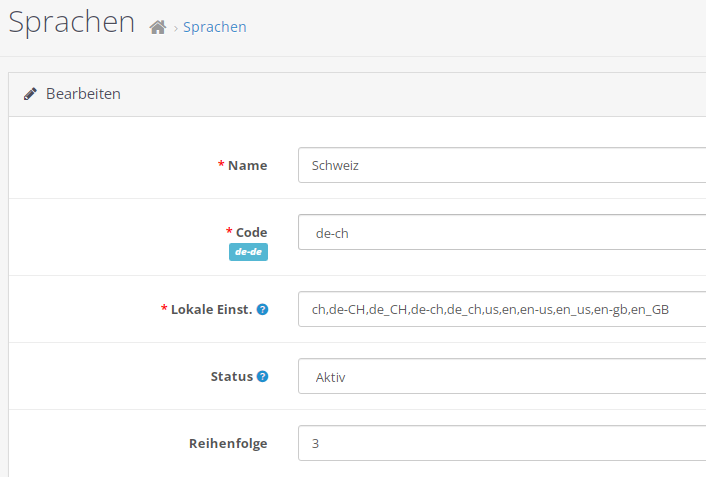Image resolution: width=706 pixels, height=477 pixels.
Task: Click the breadcrumb separator arrow after the home icon
Action: click(175, 28)
